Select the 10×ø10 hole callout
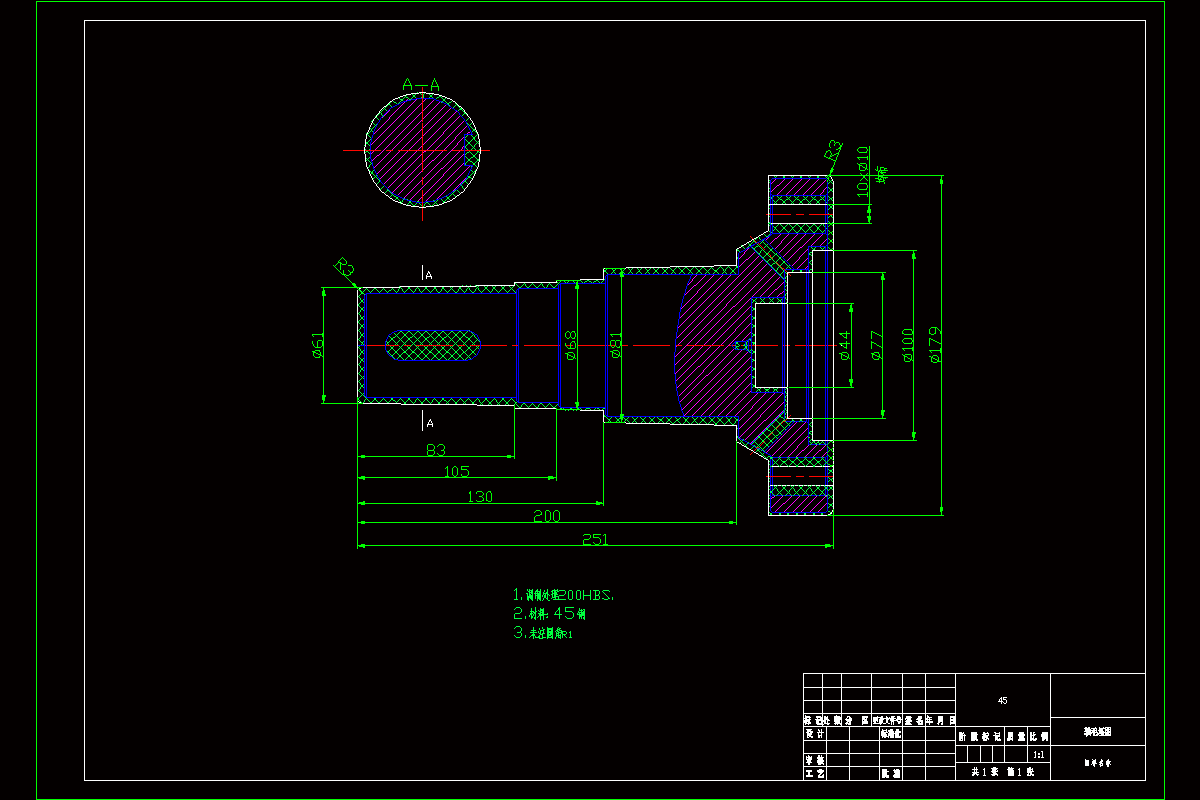This screenshot has width=1200, height=800. click(x=863, y=173)
